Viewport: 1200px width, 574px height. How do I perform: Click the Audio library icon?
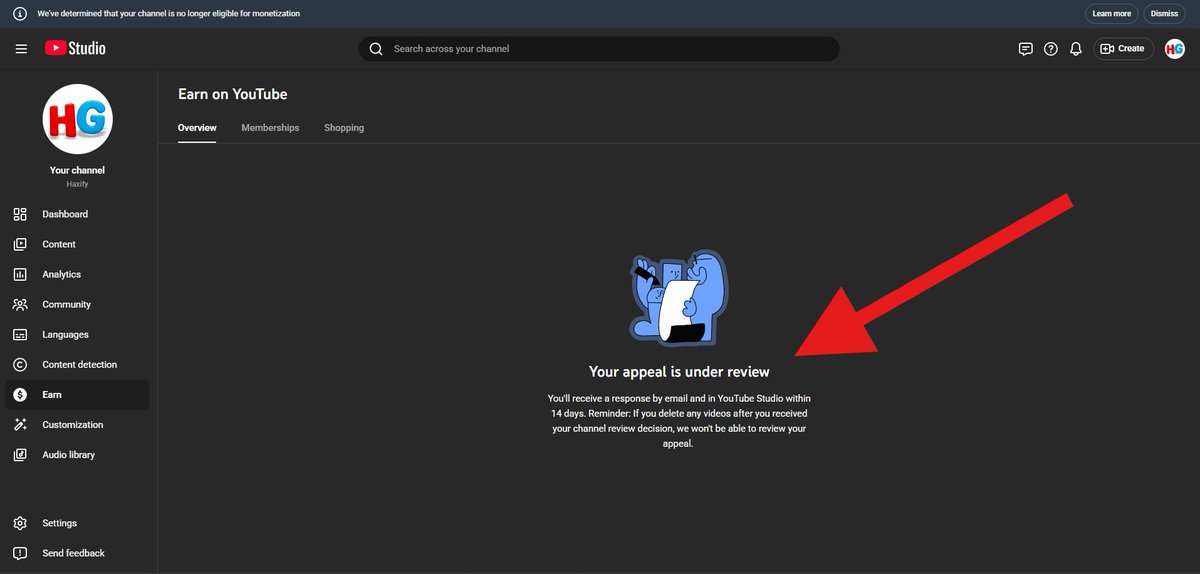coord(20,455)
